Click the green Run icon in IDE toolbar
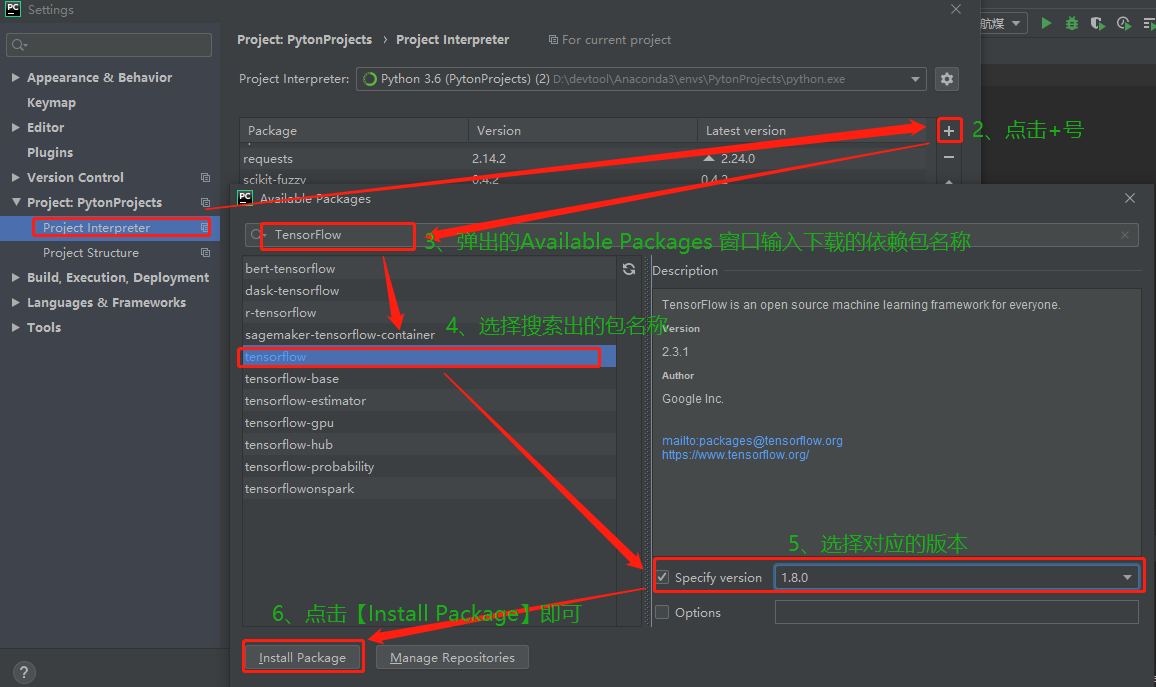The height and width of the screenshot is (687, 1156). 1046,23
